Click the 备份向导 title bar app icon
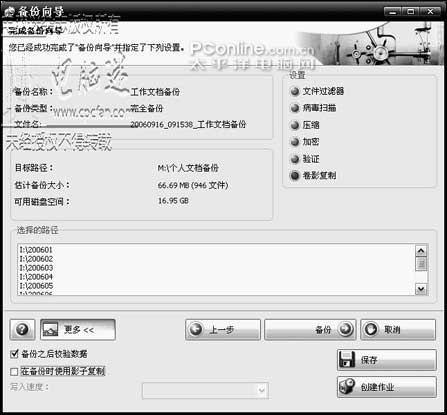The height and width of the screenshot is (415, 447). pyautogui.click(x=9, y=12)
